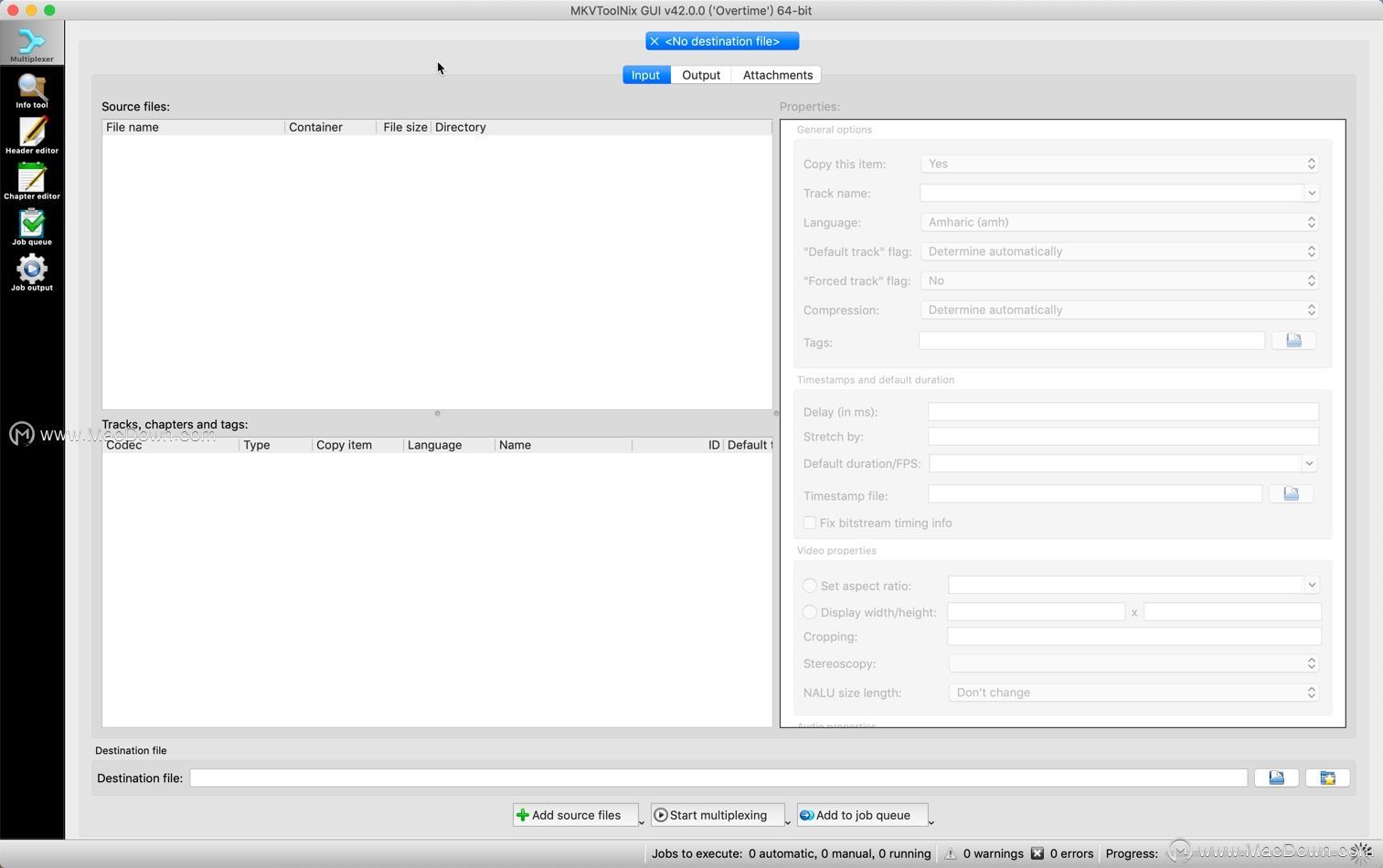Click the warnings icon in status bar
The width and height of the screenshot is (1383, 868).
pyautogui.click(x=951, y=853)
